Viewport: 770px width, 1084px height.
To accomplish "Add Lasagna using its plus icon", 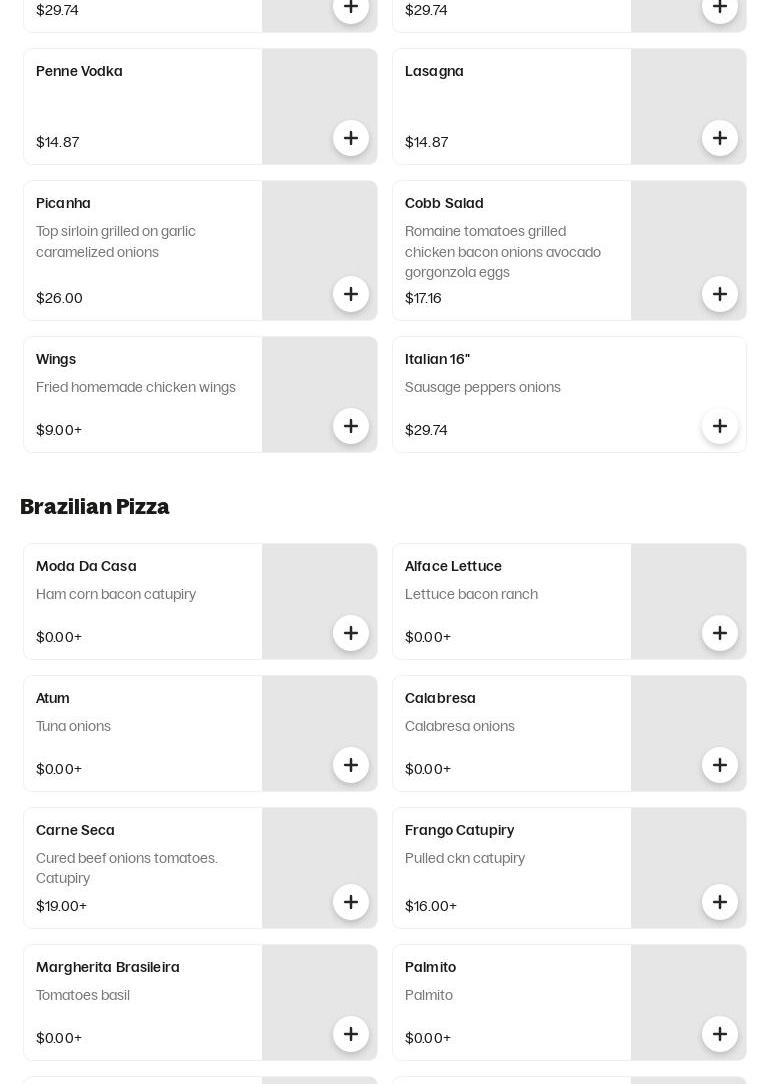I will click(720, 139).
